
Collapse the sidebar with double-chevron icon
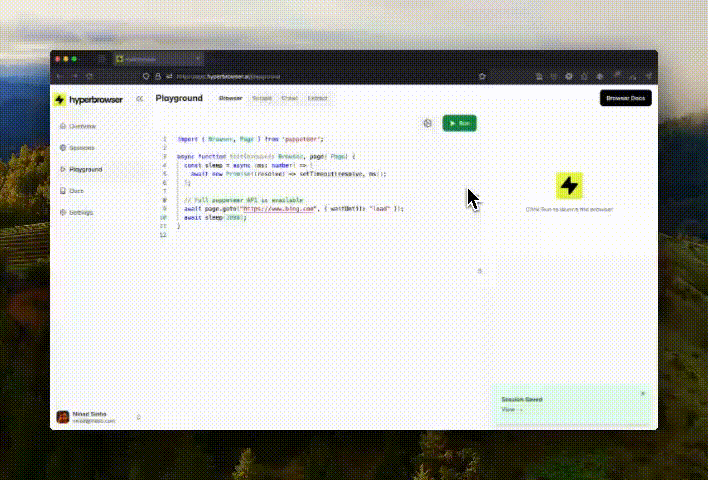tap(140, 99)
